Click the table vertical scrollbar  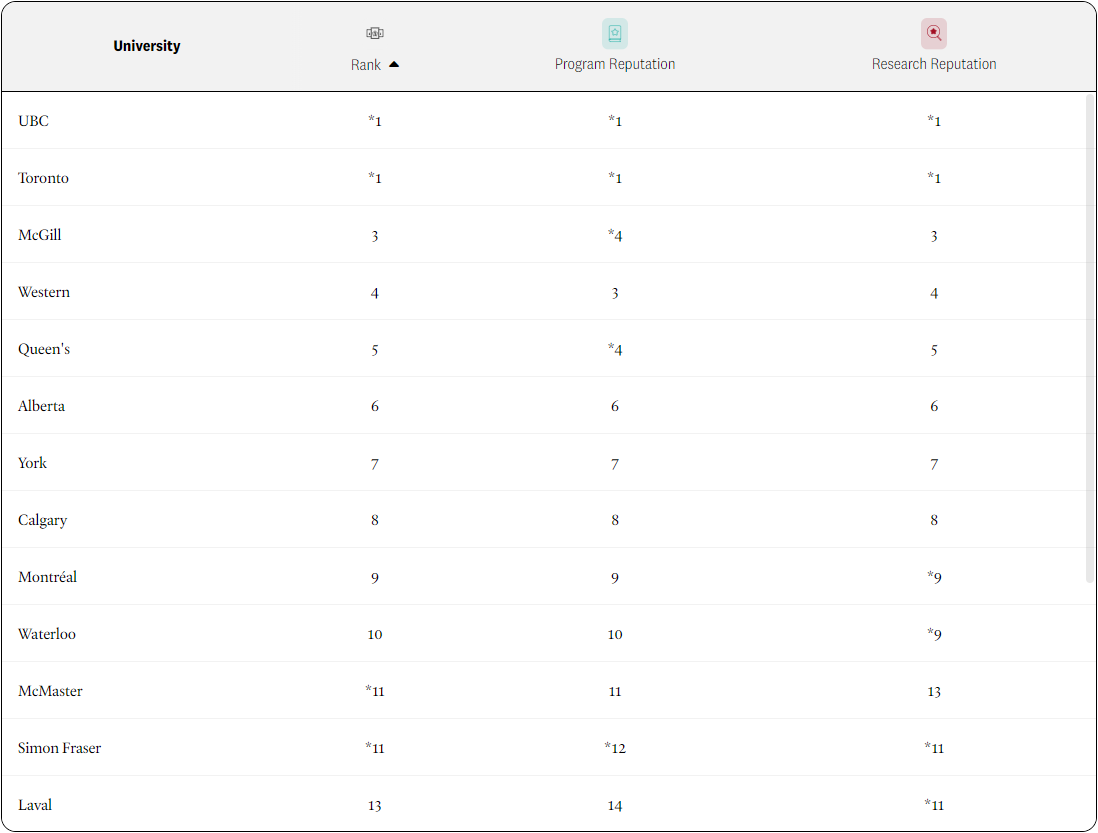[1090, 339]
